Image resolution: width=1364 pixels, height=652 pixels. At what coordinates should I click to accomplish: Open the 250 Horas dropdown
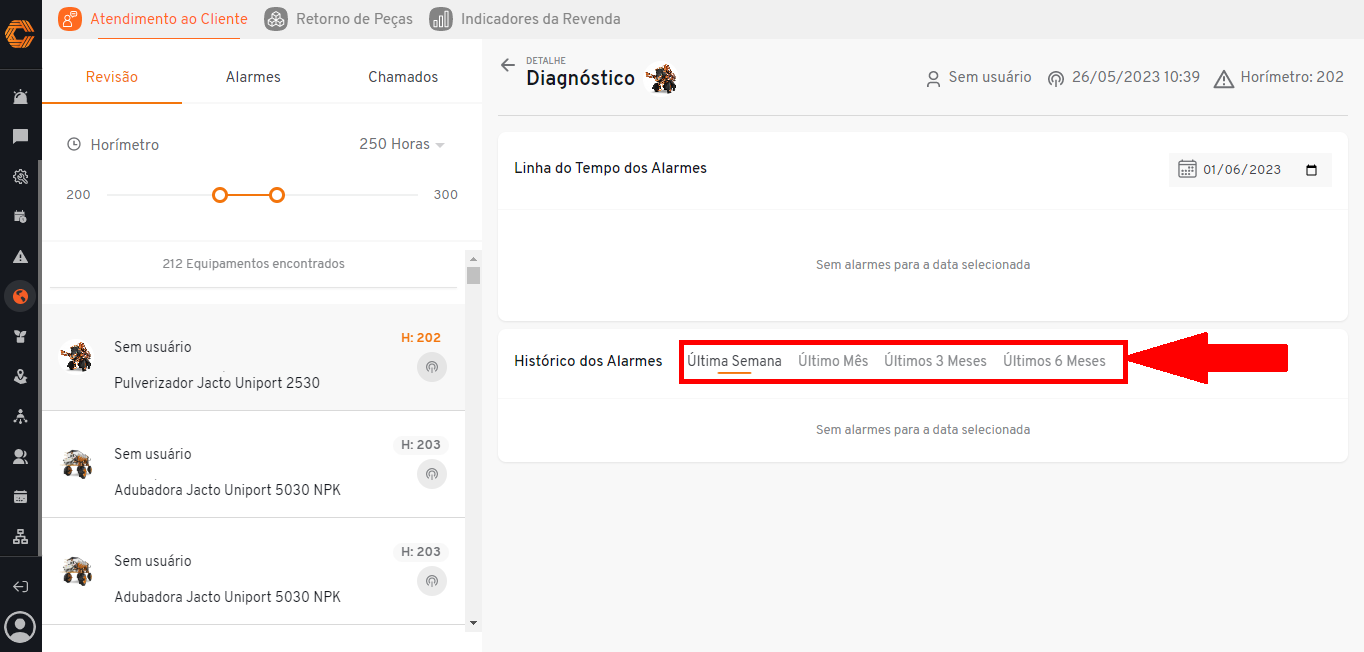[402, 144]
